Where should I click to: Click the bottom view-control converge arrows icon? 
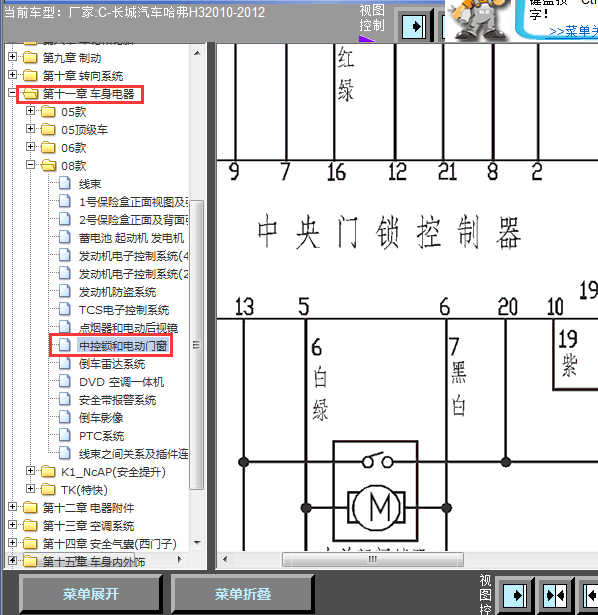tap(555, 596)
